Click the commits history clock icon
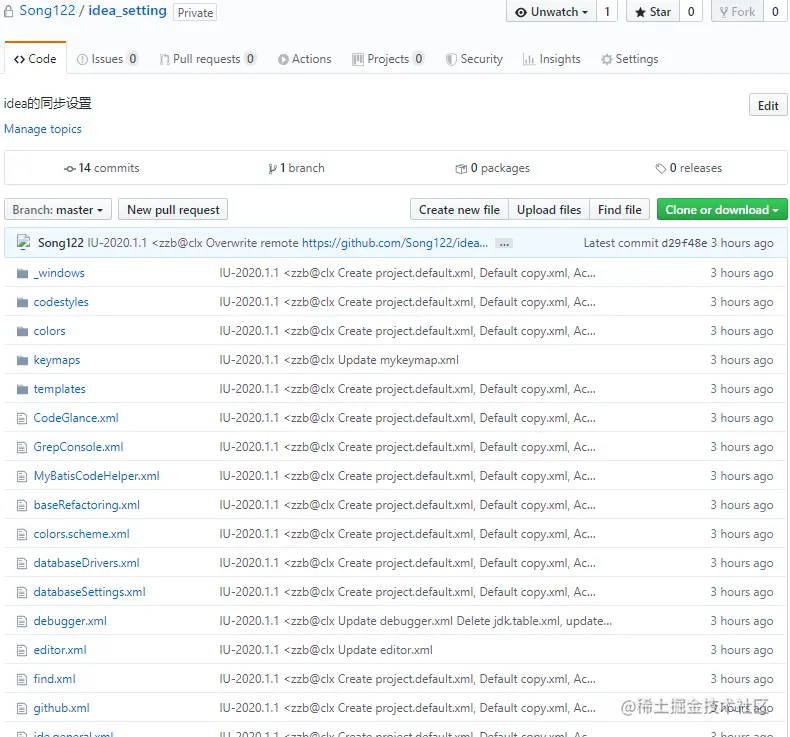Viewport: 790px width, 737px height. point(70,169)
